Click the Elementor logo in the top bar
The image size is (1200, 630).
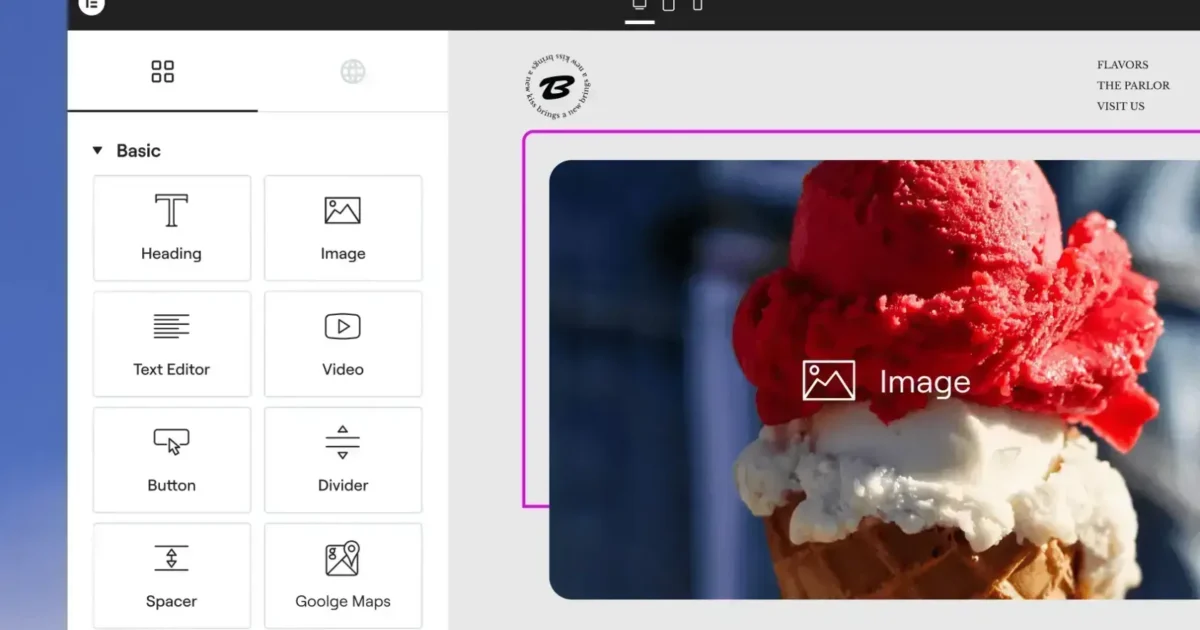[x=91, y=5]
